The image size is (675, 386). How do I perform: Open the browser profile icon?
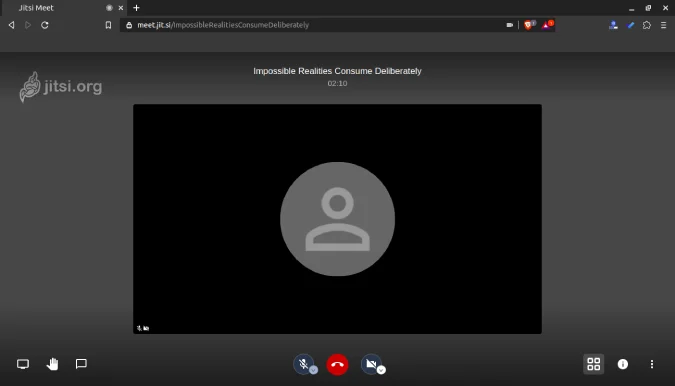tap(613, 25)
